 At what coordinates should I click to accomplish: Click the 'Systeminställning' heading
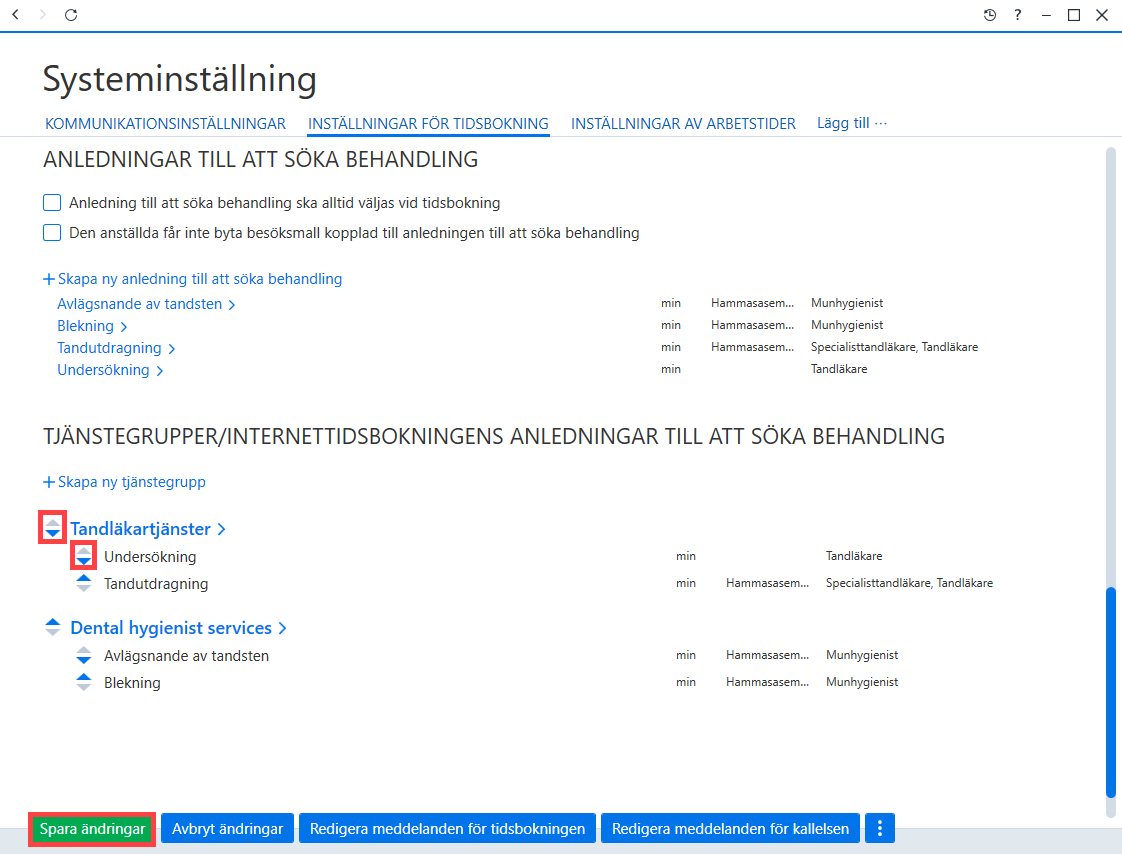(180, 79)
